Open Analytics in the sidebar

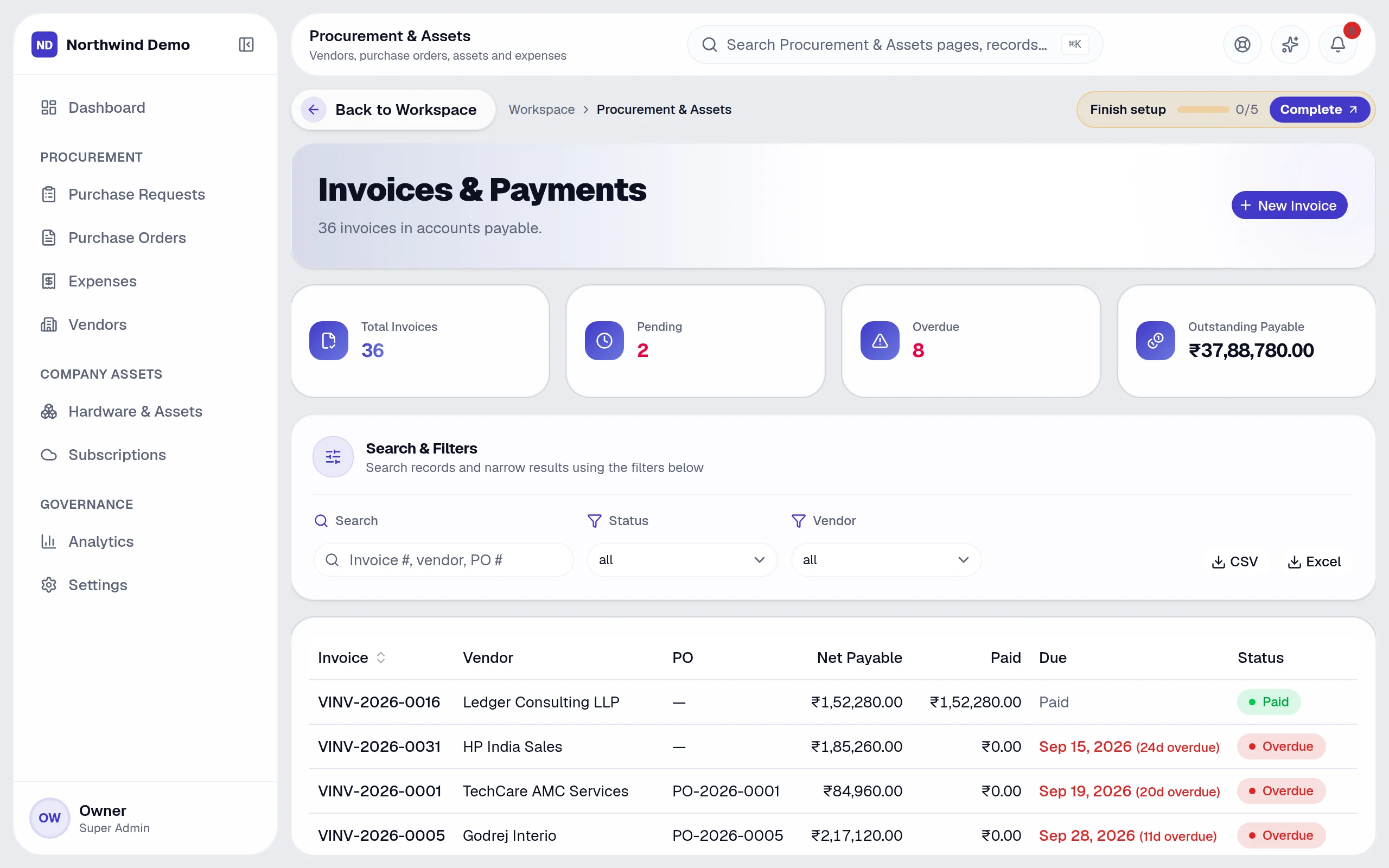pyautogui.click(x=145, y=541)
